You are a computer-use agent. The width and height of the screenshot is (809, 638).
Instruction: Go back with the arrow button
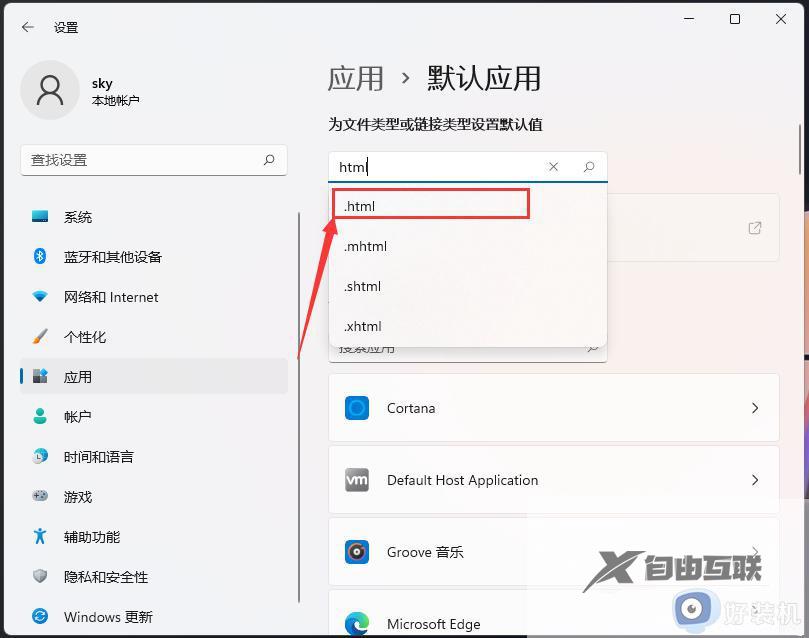point(27,27)
